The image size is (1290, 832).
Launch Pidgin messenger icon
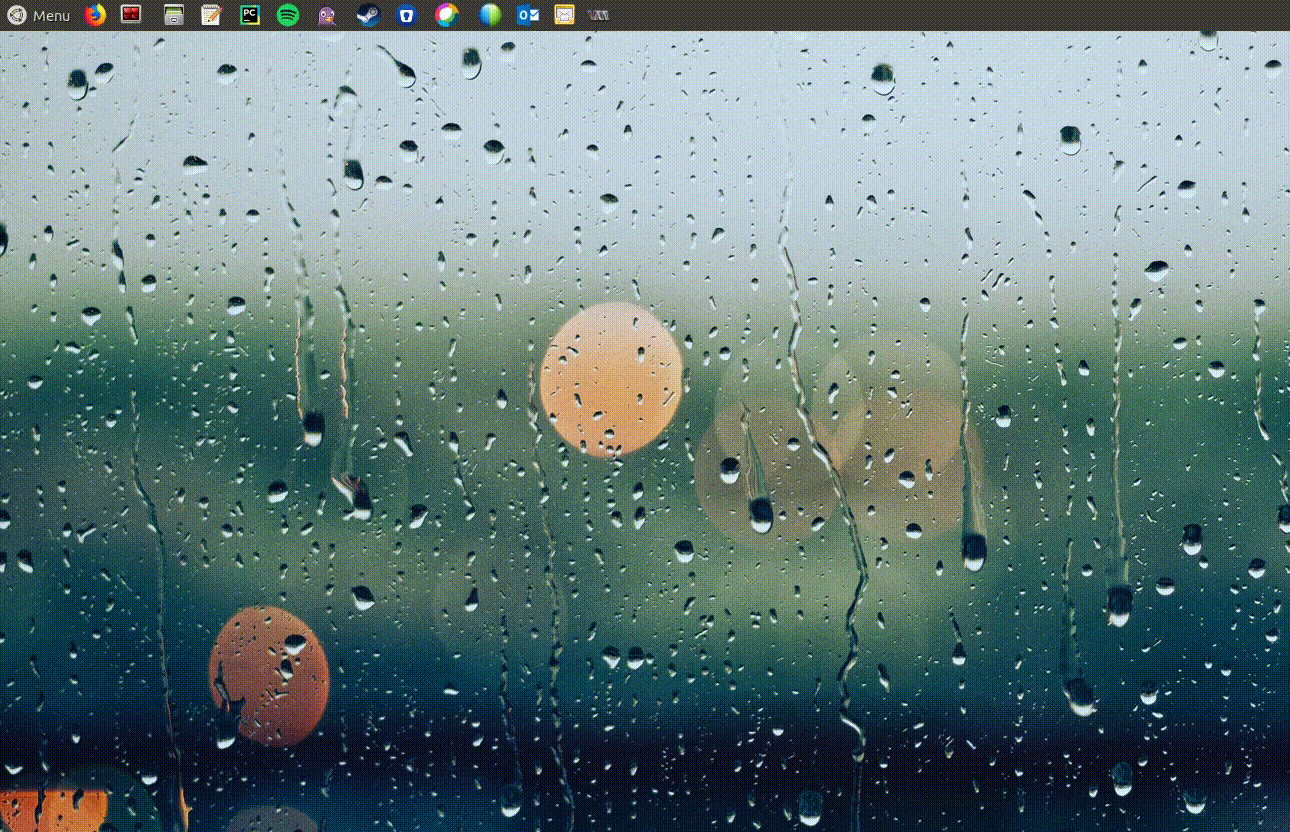click(x=327, y=15)
